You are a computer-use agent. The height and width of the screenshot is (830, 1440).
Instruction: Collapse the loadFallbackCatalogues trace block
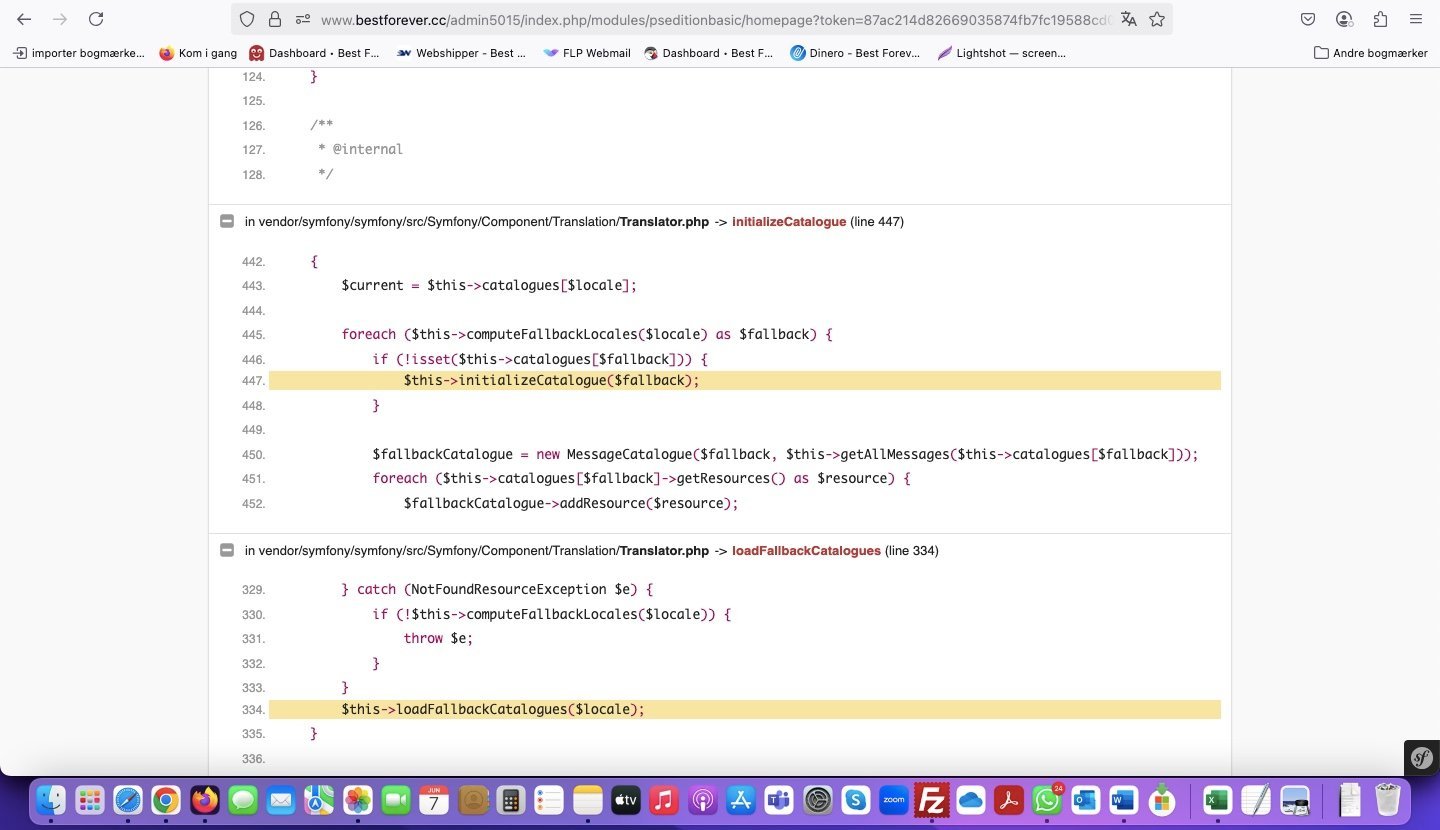point(227,551)
